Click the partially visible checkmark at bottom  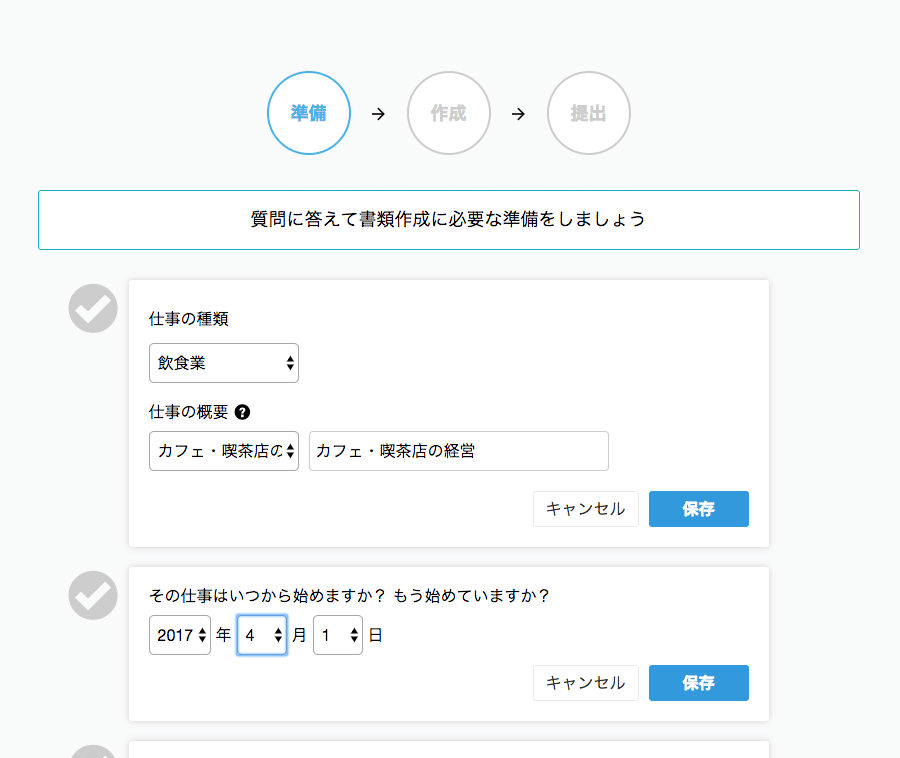(93, 752)
